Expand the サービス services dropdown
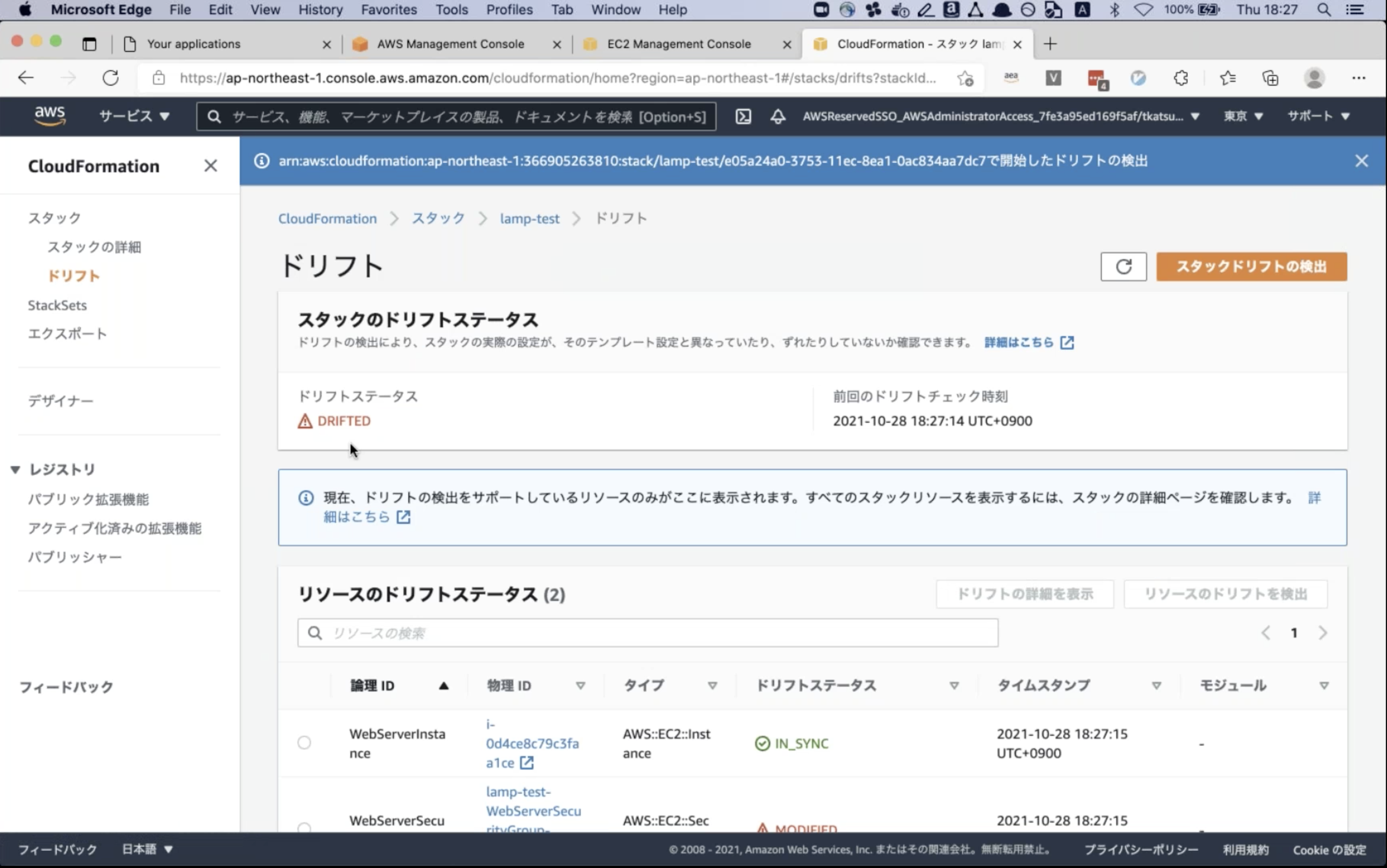The image size is (1387, 868). (134, 117)
